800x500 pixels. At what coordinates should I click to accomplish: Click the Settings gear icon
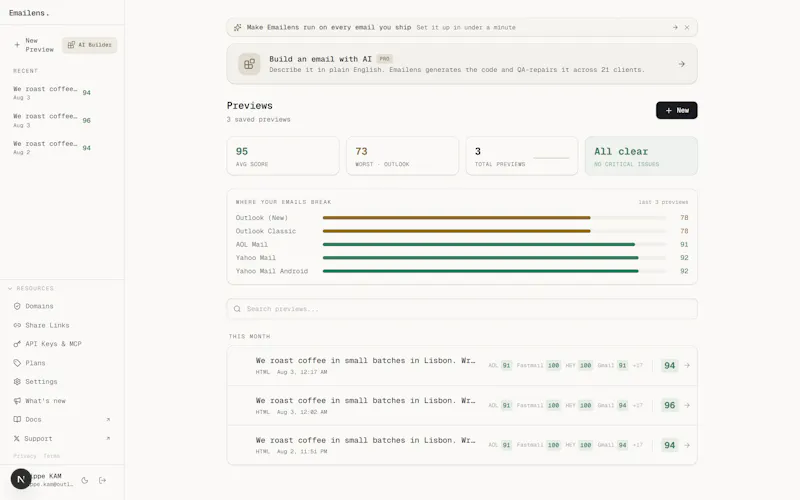[x=17, y=382]
